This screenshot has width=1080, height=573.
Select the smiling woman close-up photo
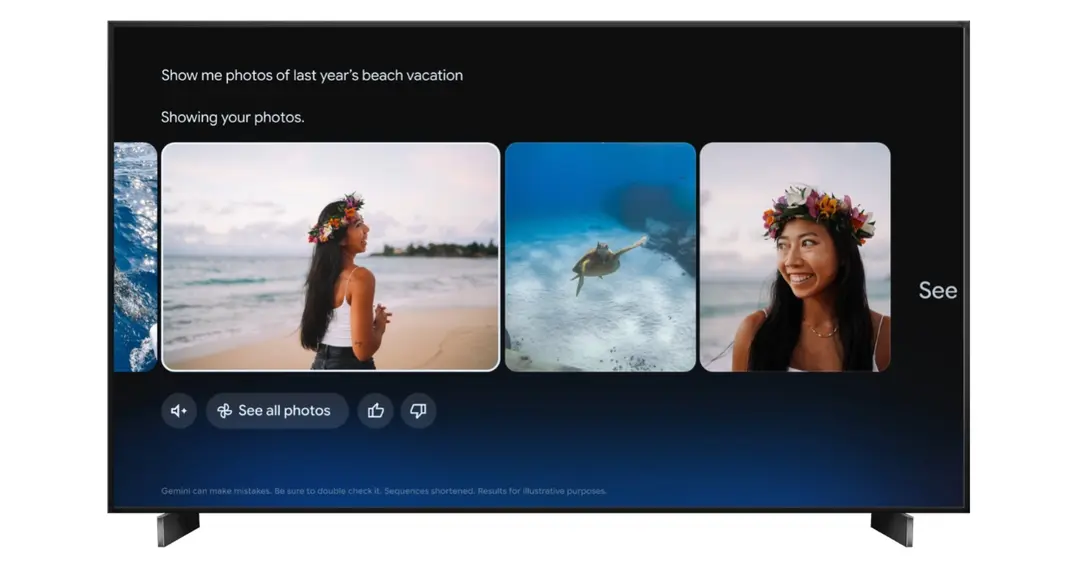point(795,257)
